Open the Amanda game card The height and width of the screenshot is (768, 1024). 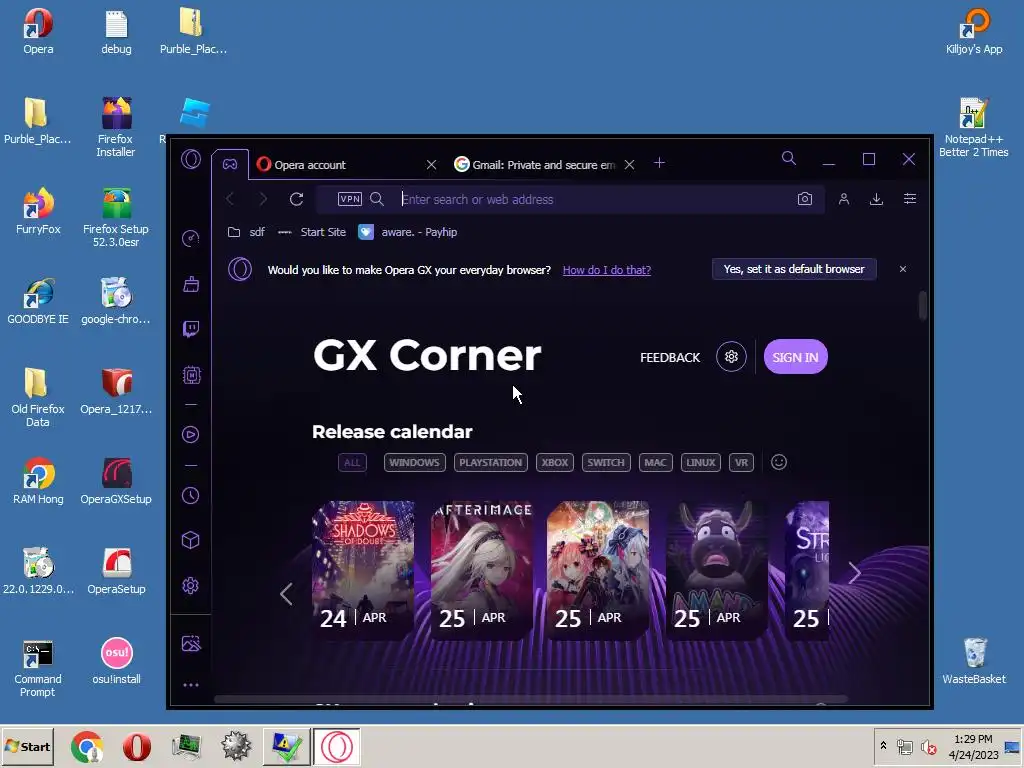(x=717, y=570)
